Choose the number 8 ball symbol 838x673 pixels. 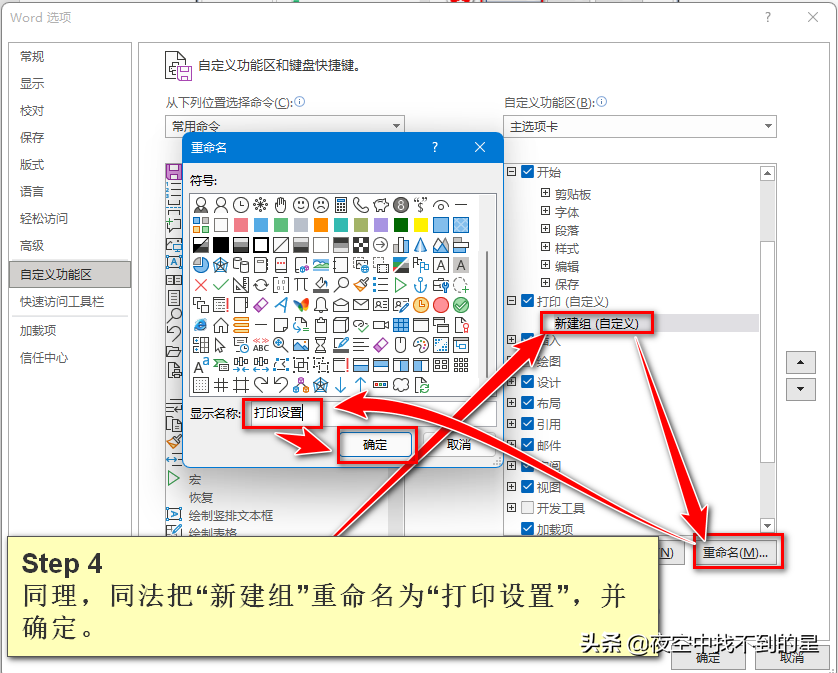click(x=401, y=205)
